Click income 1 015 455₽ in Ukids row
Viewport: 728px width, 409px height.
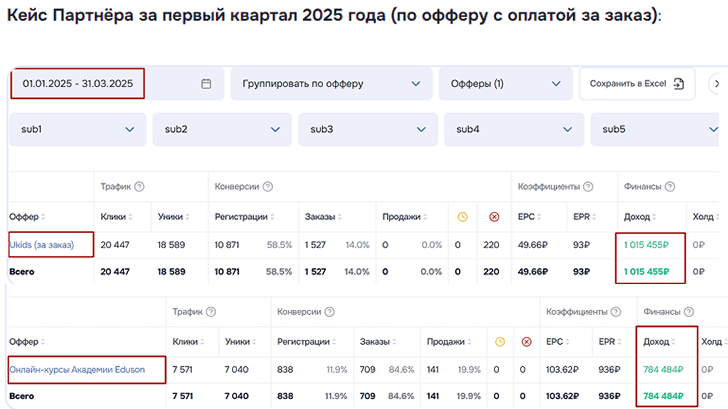pyautogui.click(x=646, y=245)
